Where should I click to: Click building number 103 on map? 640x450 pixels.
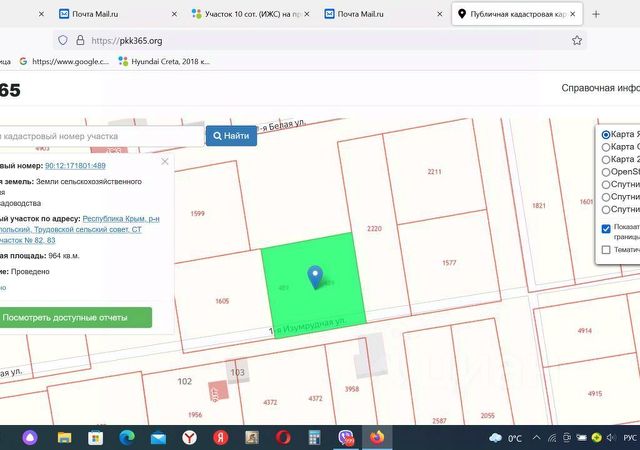pyautogui.click(x=238, y=372)
